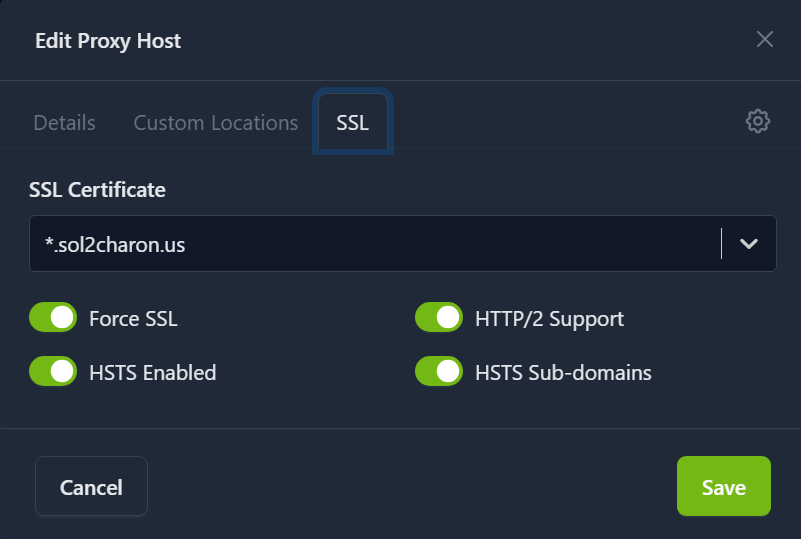Open the advanced settings gear icon
801x539 pixels.
click(757, 122)
